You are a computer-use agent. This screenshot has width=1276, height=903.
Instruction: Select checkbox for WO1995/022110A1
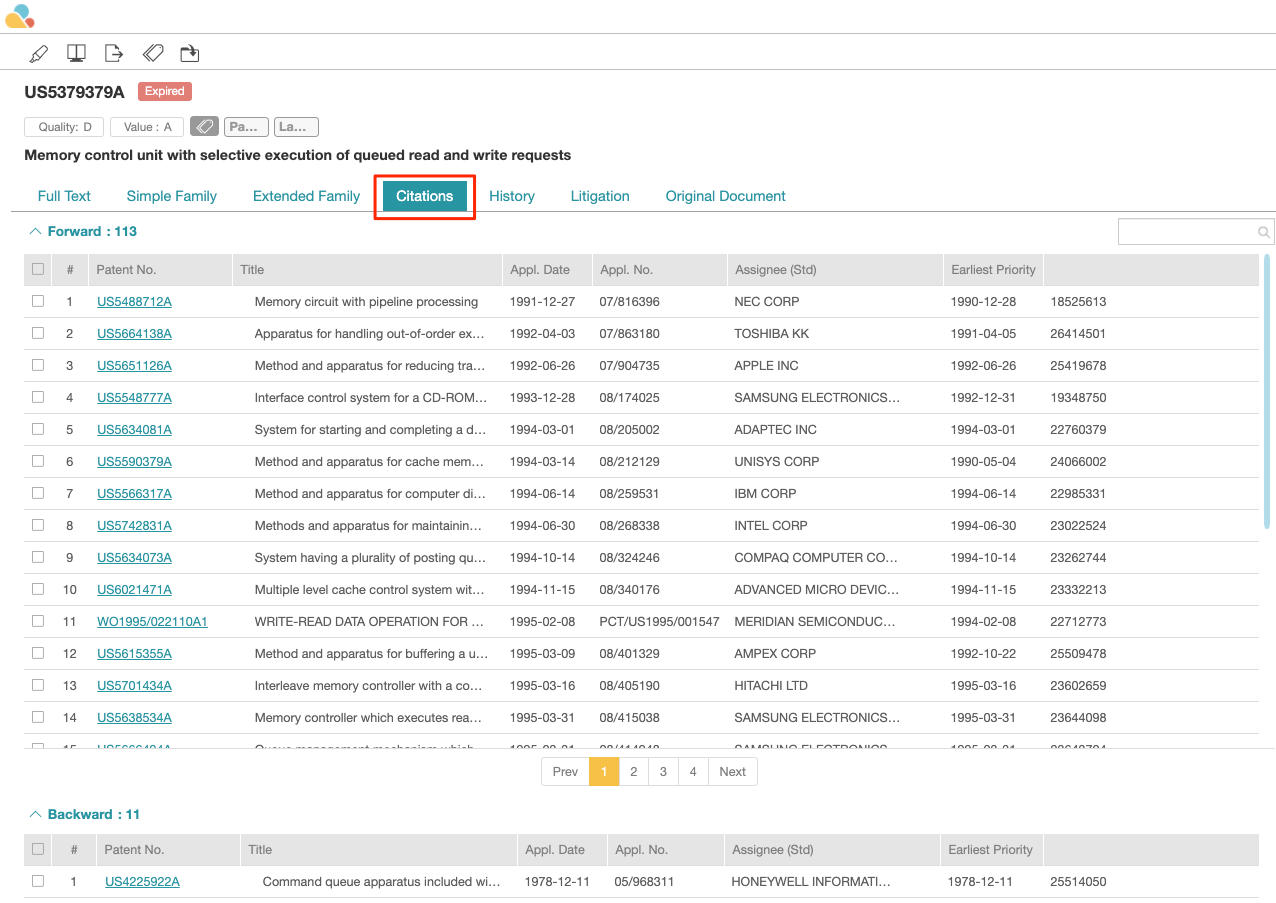click(38, 621)
